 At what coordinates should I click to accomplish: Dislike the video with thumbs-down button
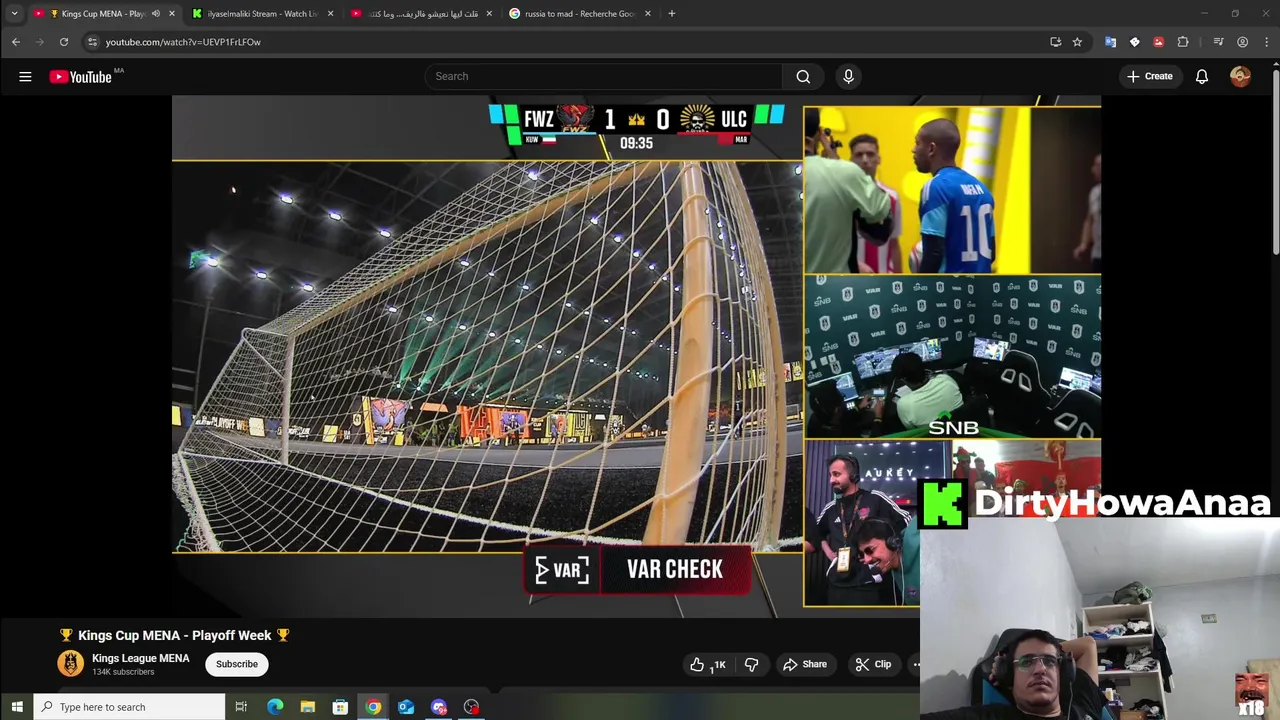752,664
